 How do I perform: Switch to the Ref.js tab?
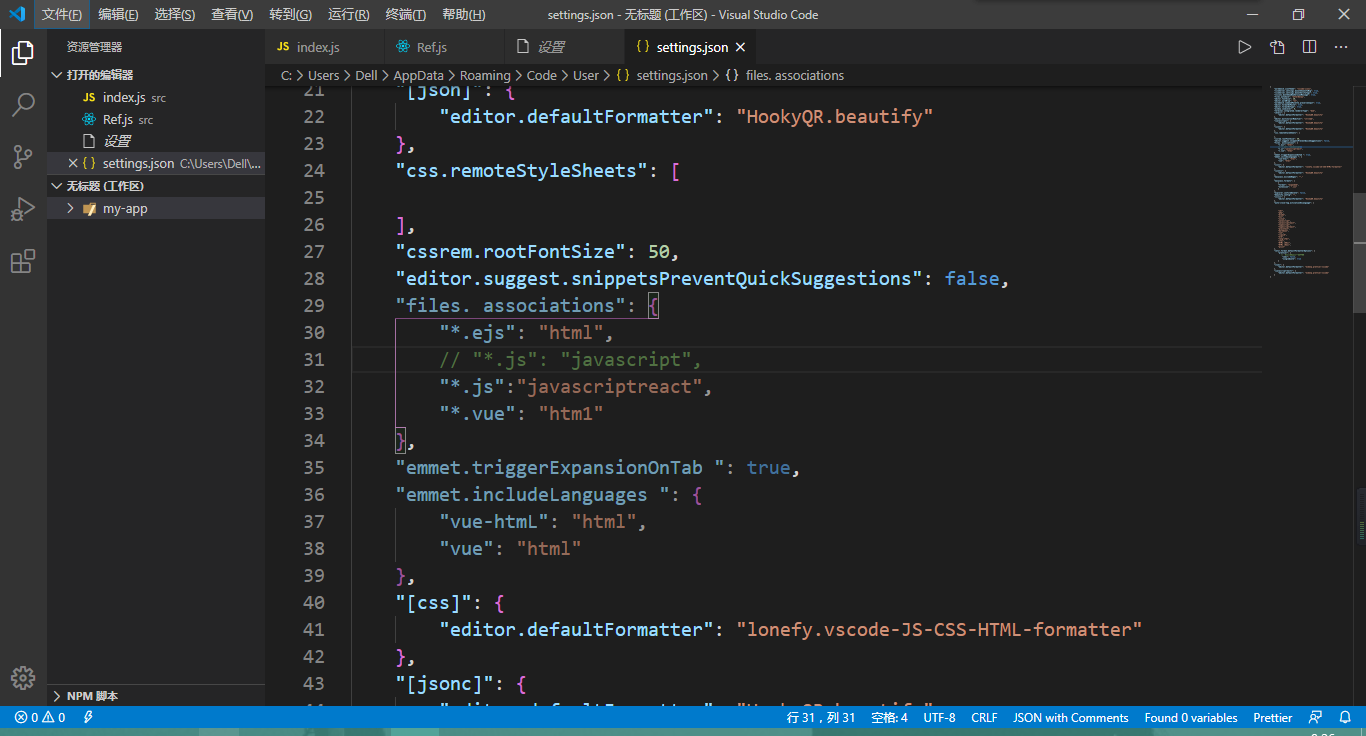click(x=445, y=47)
